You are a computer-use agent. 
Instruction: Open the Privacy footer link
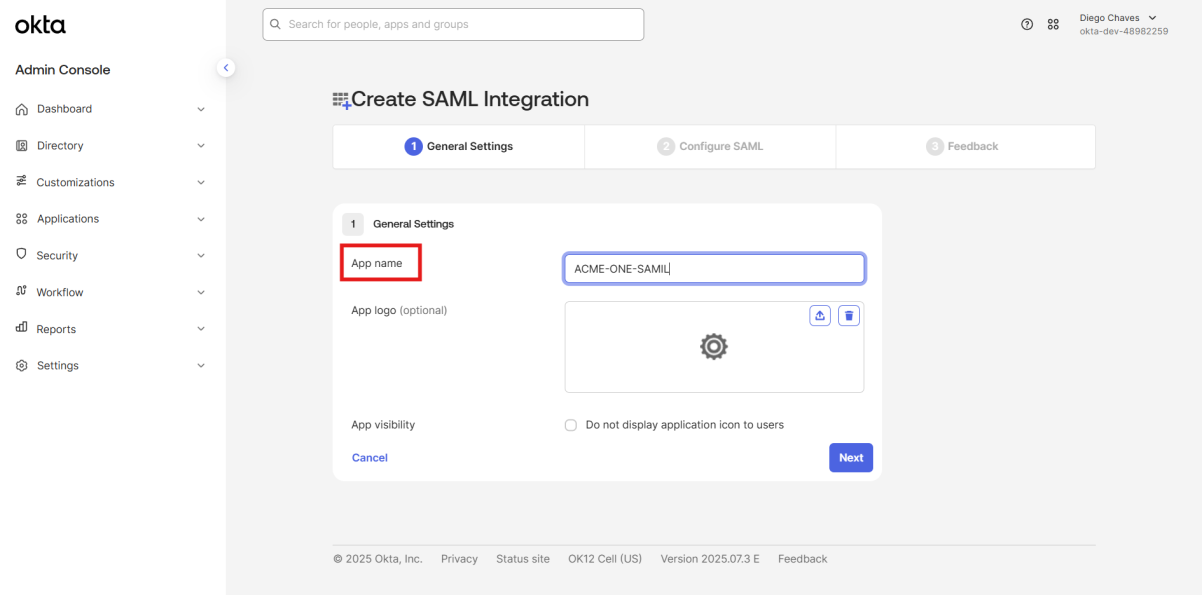point(459,559)
